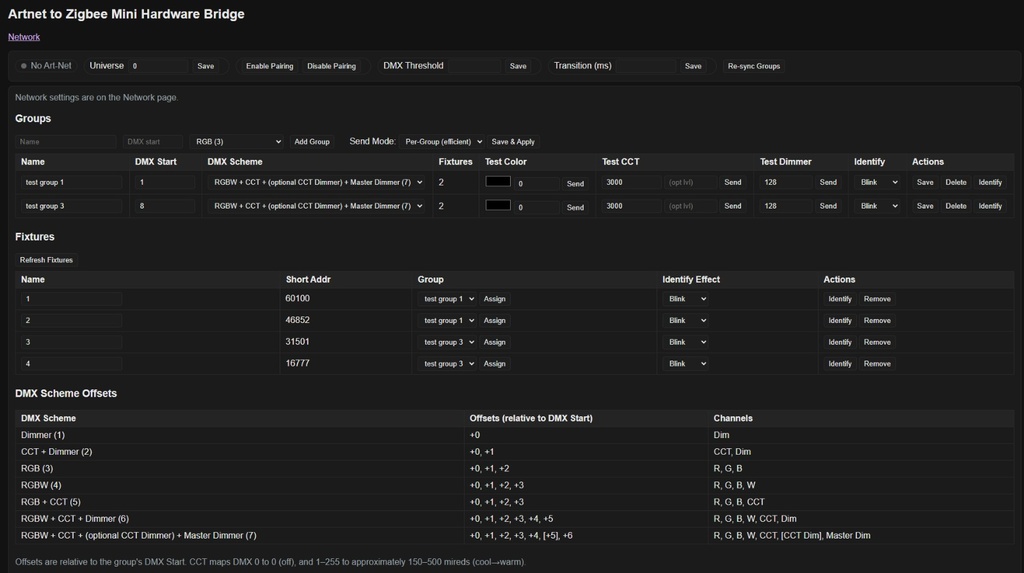Click the Save & Apply button

coord(513,142)
